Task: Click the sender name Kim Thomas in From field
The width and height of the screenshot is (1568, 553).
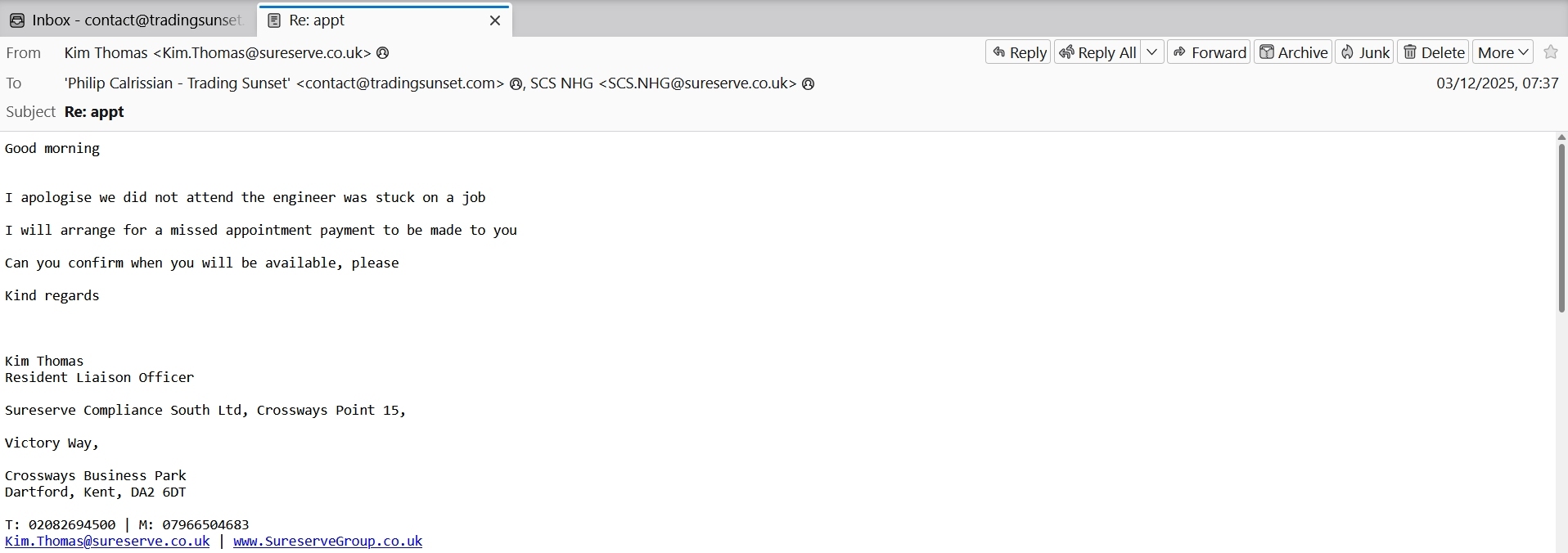Action: (x=106, y=53)
